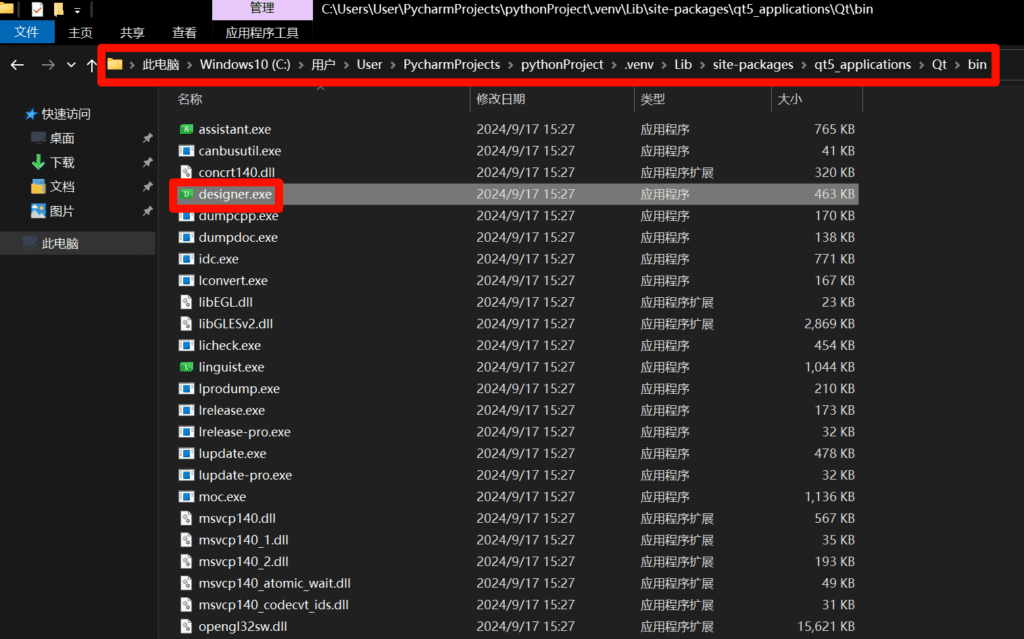Open recent locations dropdown next to up arrow
The height and width of the screenshot is (639, 1024).
(x=69, y=64)
